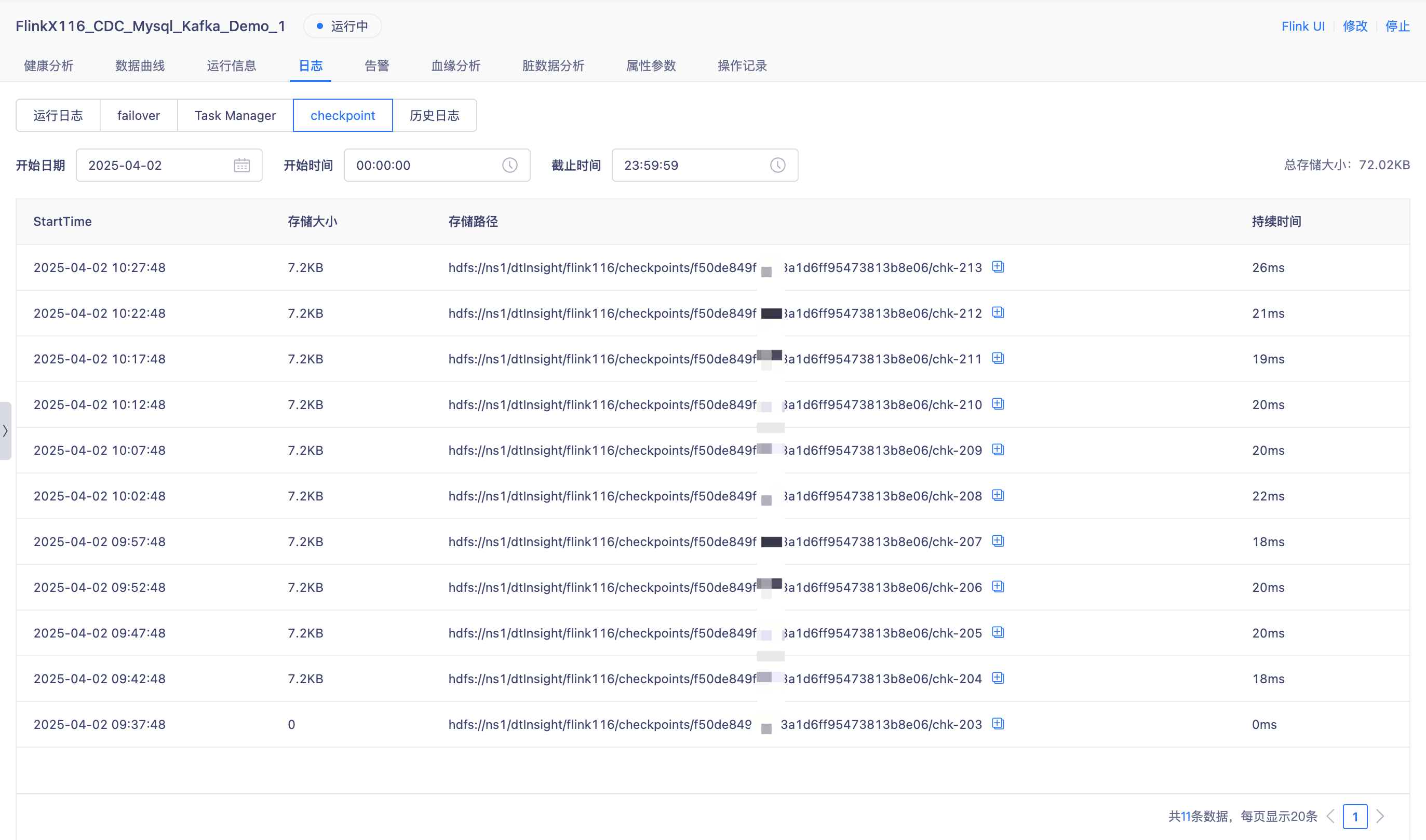
Task: Click the 停止 link
Action: point(1397,26)
